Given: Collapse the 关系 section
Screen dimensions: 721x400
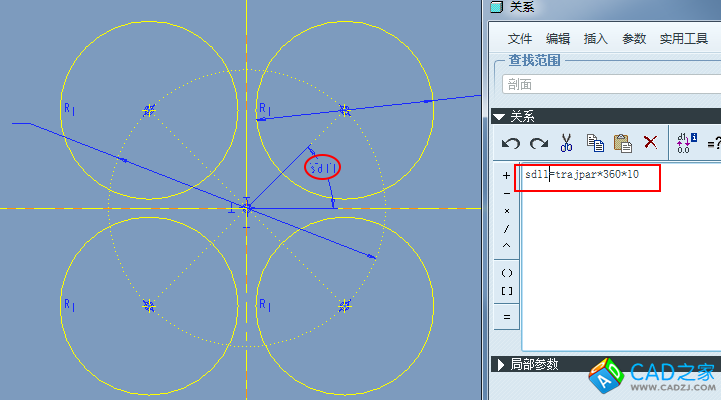Looking at the screenshot, I should 500,116.
